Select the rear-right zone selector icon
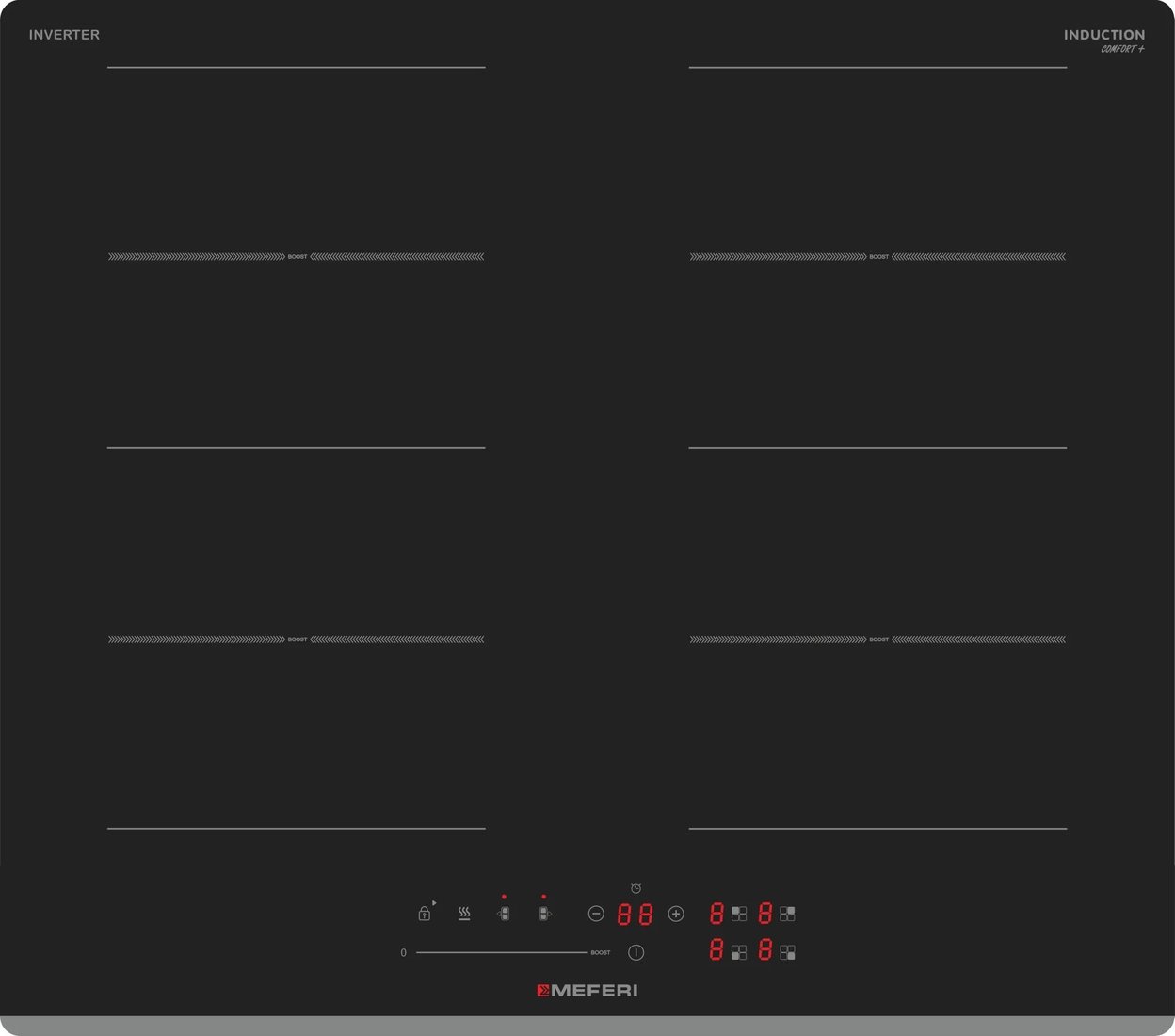This screenshot has height=1036, width=1175. [787, 914]
